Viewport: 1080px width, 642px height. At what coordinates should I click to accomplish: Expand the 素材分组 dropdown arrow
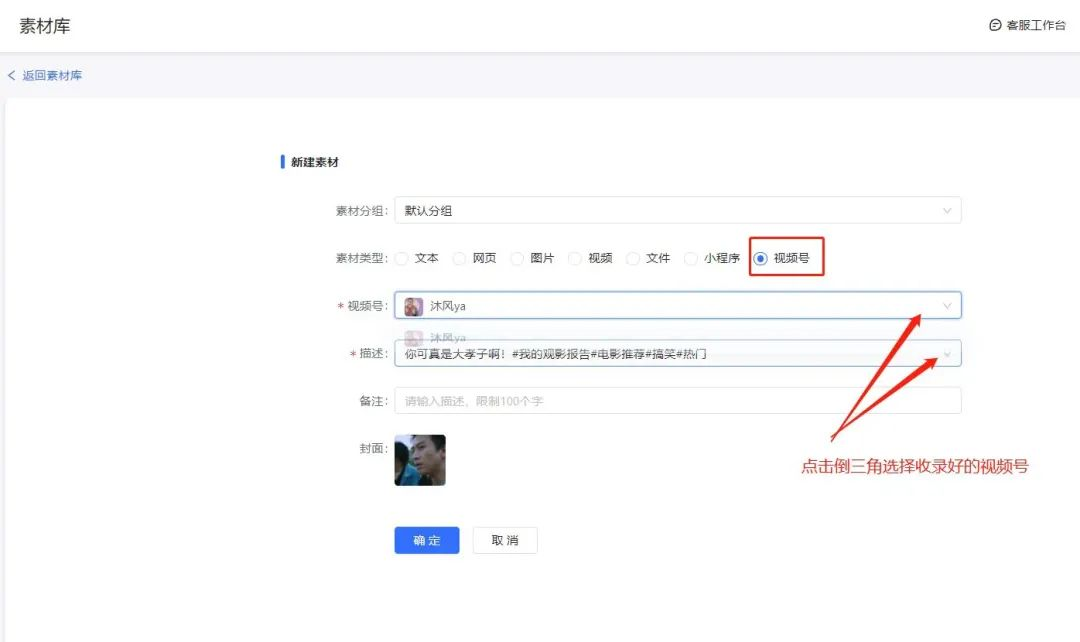pos(946,210)
